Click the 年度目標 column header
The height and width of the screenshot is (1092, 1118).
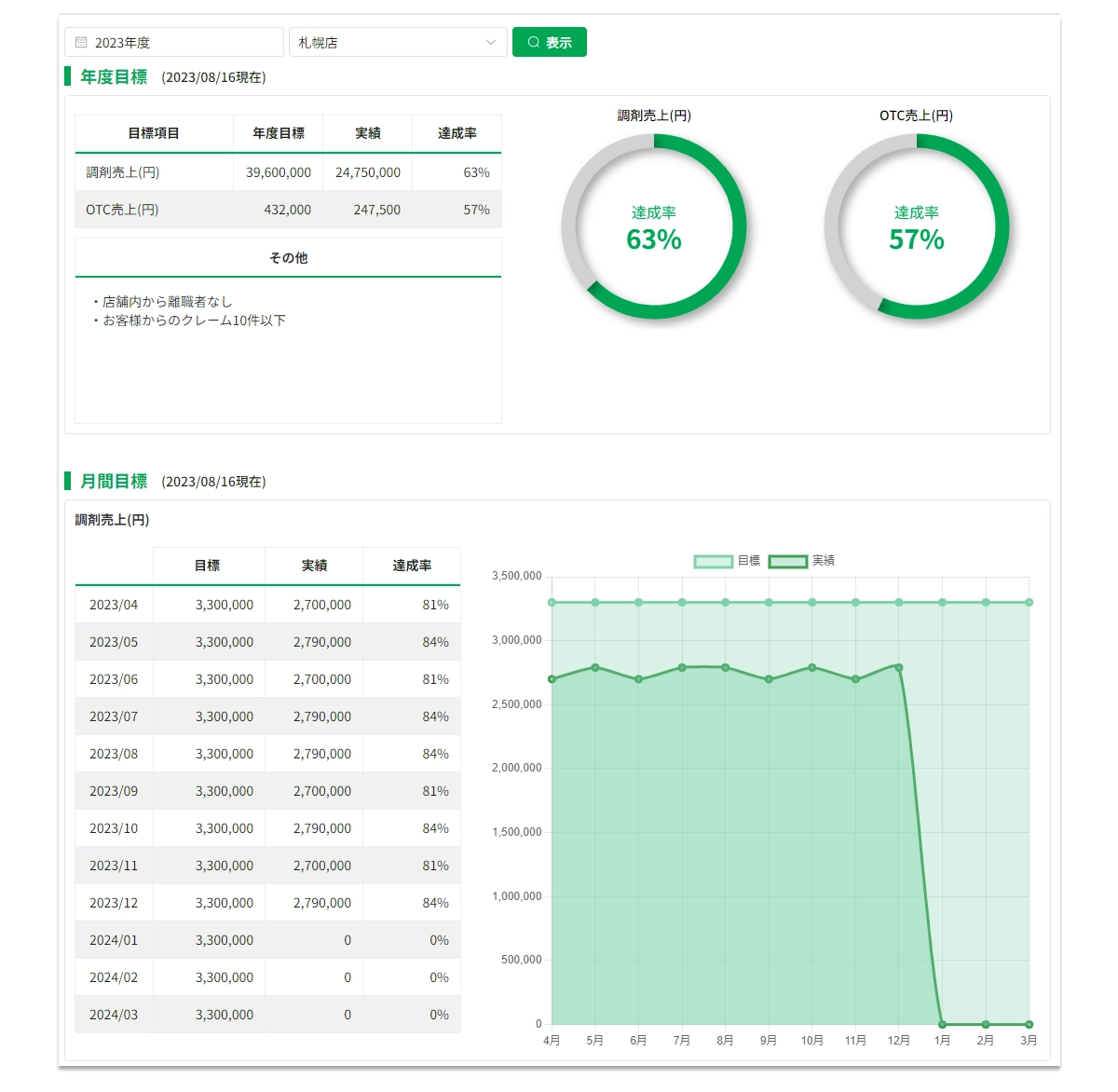click(x=279, y=133)
